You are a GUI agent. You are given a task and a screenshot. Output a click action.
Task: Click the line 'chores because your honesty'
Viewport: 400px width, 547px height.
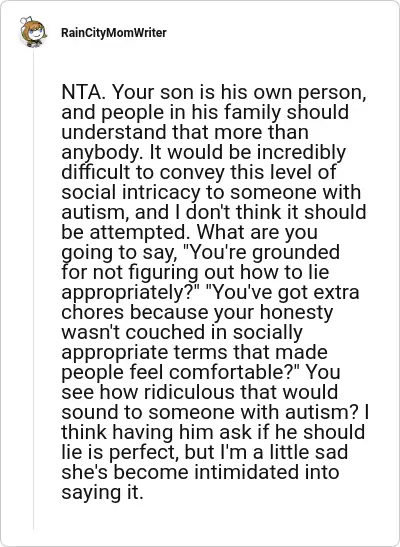197,313
